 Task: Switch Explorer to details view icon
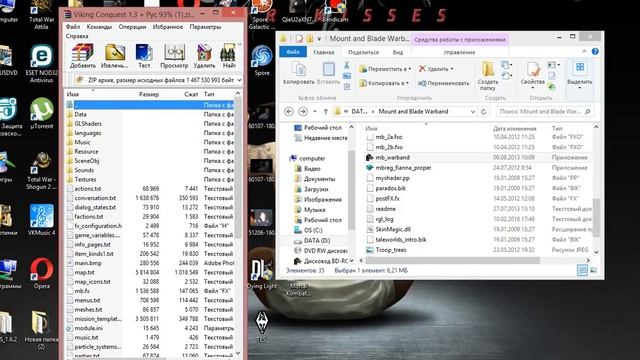(582, 270)
